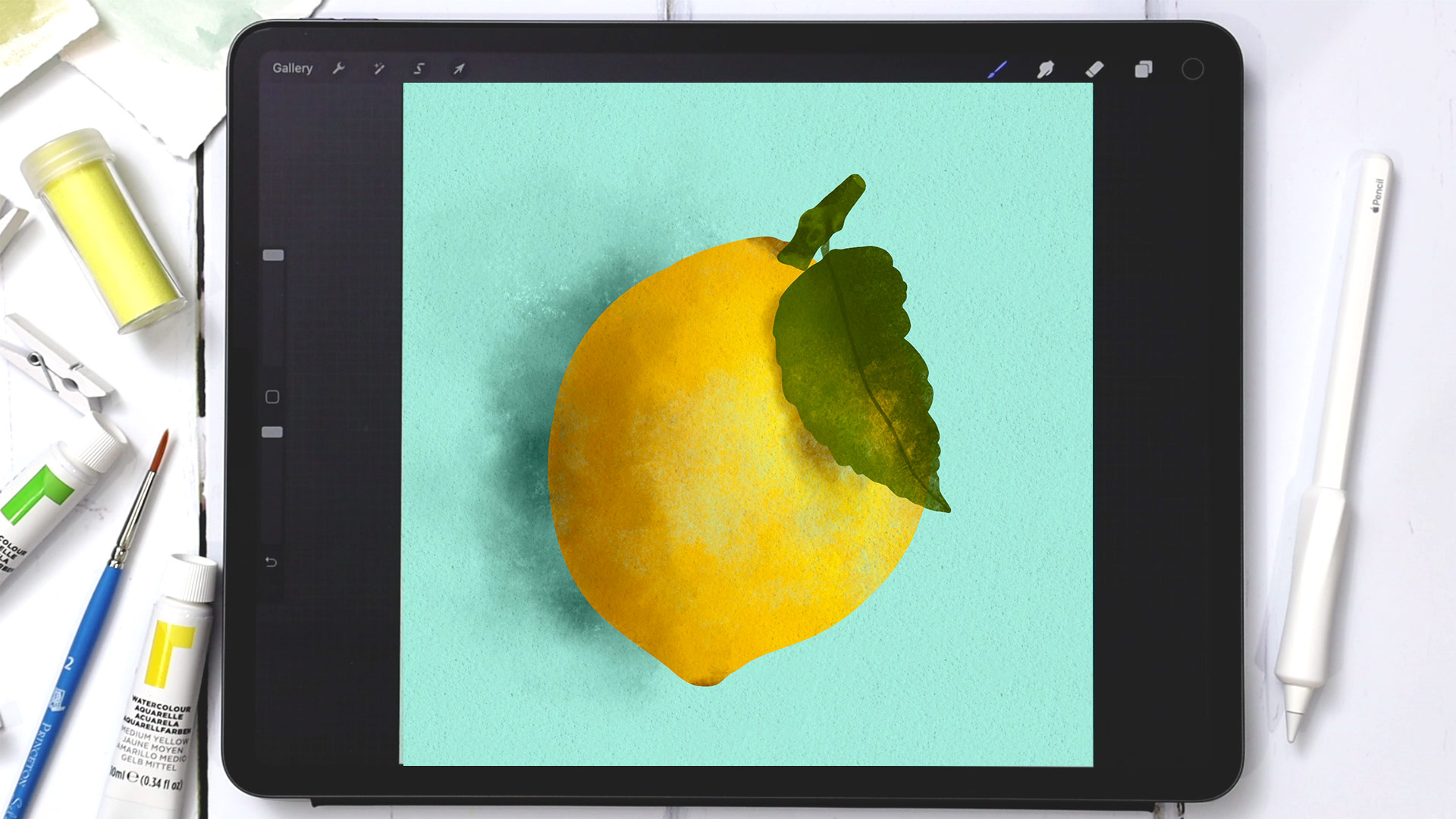Open the Layers panel
1456x819 pixels.
coord(1143,69)
